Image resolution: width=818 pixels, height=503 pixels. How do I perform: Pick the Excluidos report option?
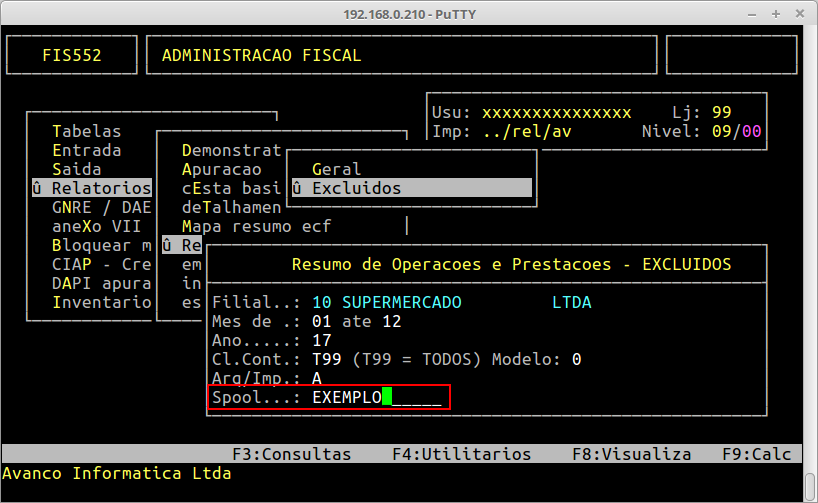click(356, 188)
